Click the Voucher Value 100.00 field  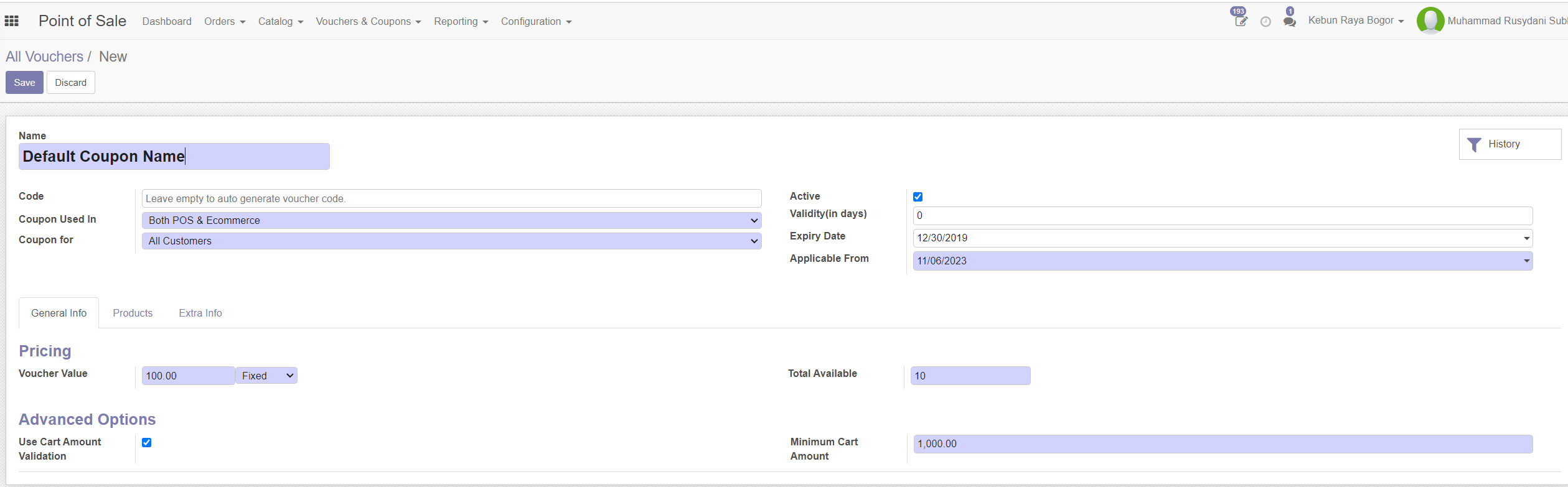pos(188,376)
